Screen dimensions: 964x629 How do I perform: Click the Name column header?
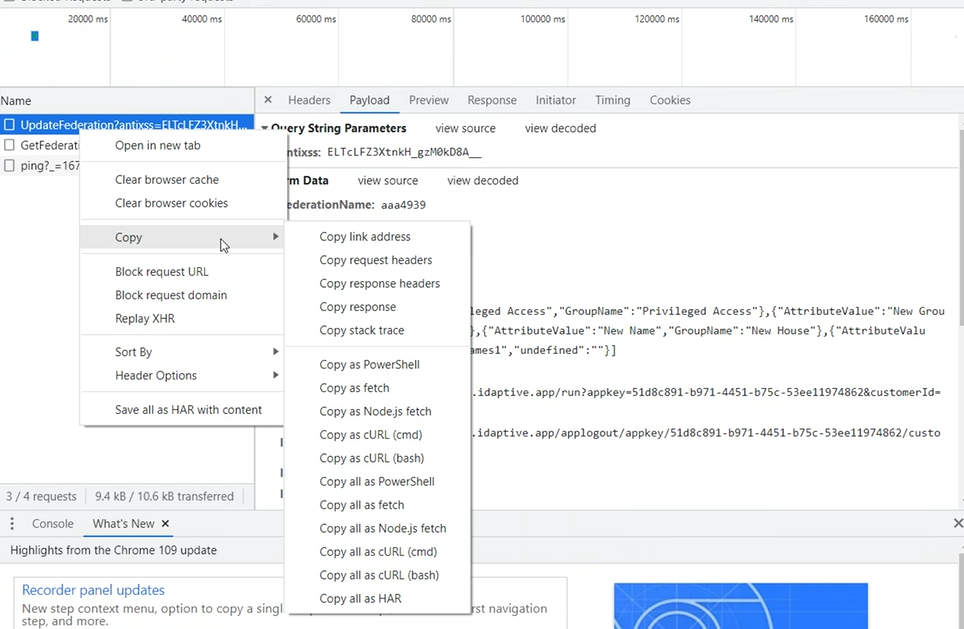(127, 100)
